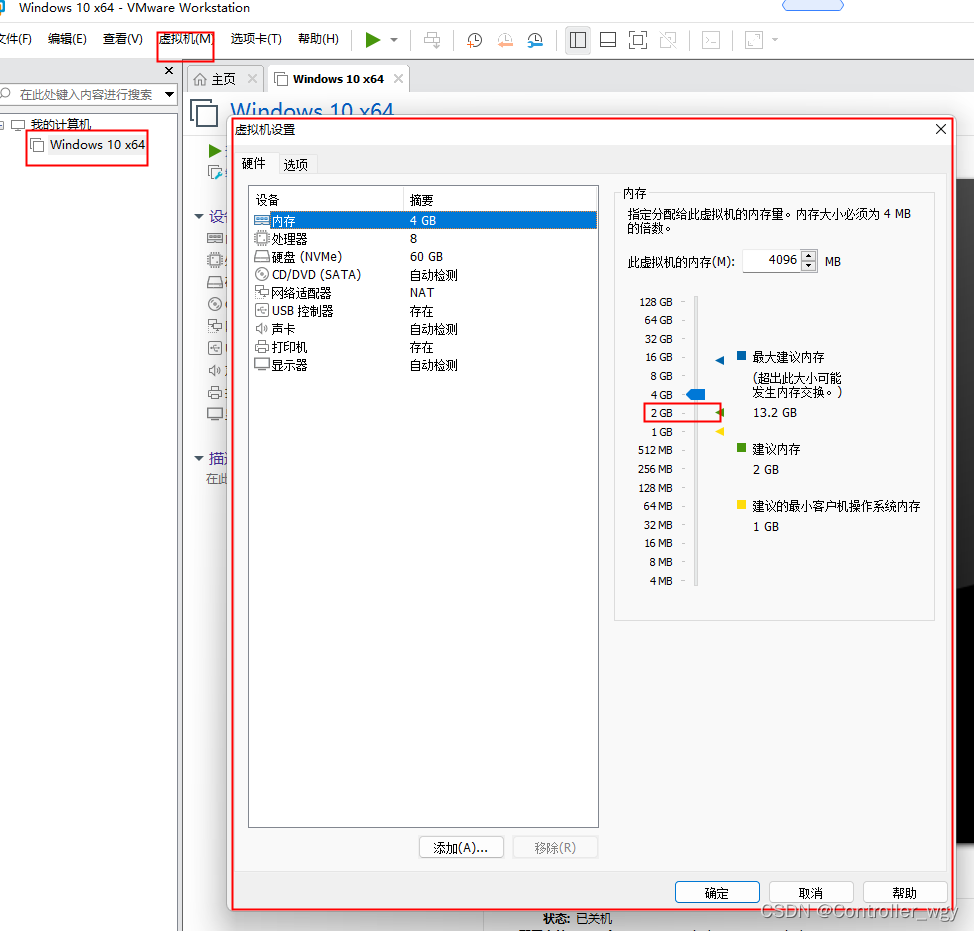Image resolution: width=974 pixels, height=931 pixels.
Task: Open the power options dropdown arrow
Action: pos(394,40)
